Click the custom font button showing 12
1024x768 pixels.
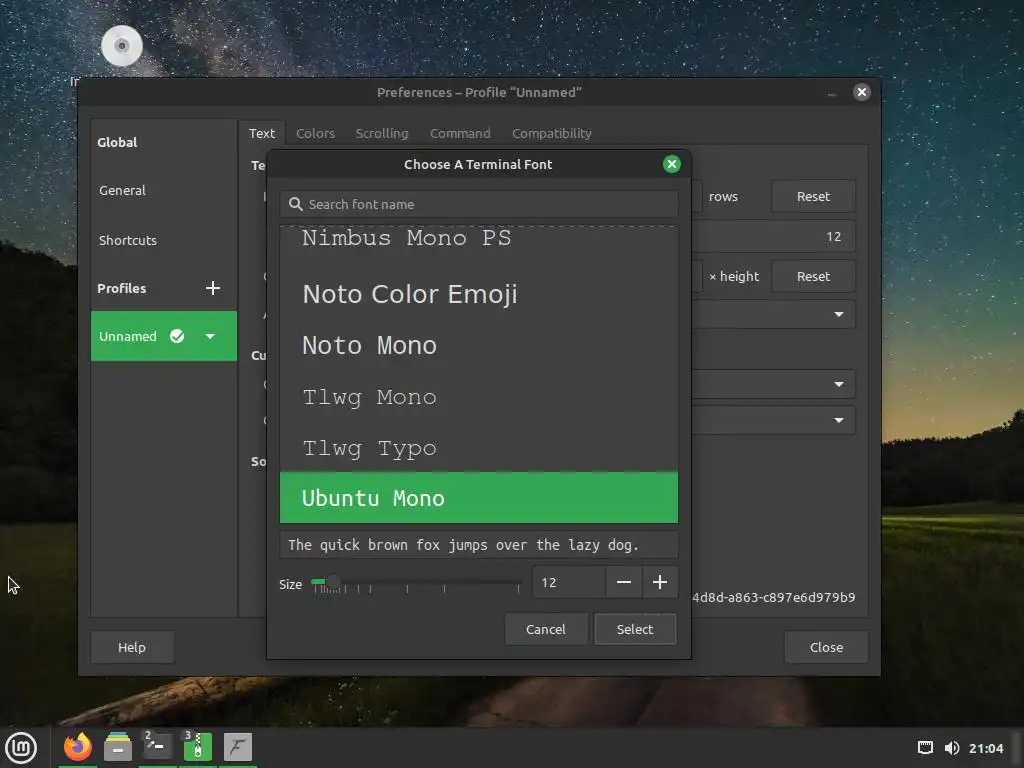point(774,236)
